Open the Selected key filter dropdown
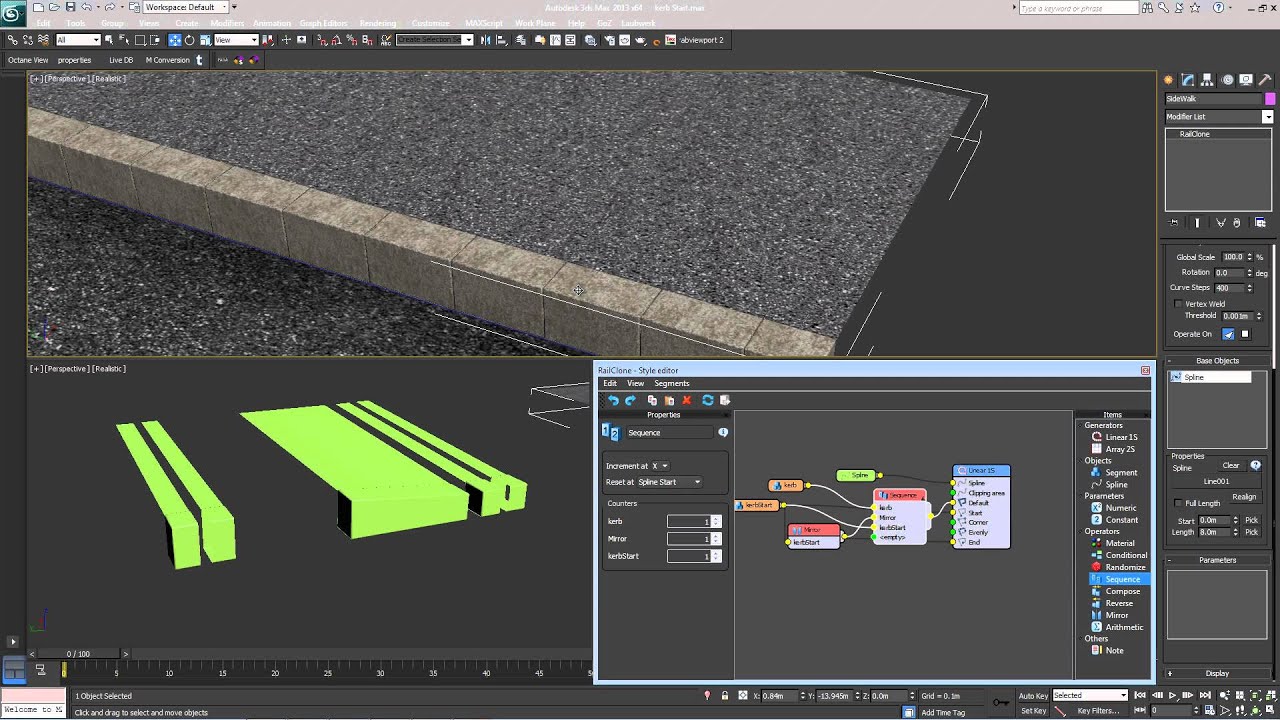1280x720 pixels. point(1090,695)
